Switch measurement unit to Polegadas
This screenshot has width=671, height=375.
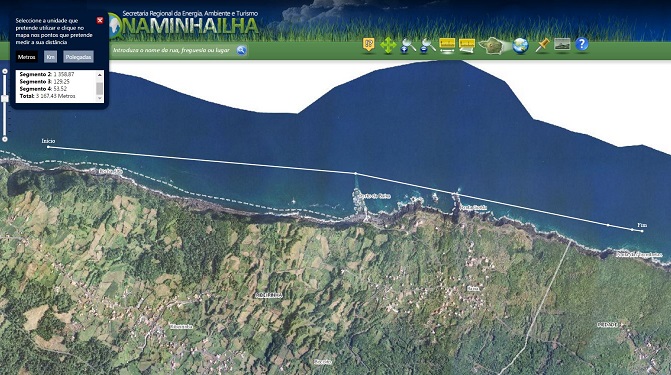tap(78, 57)
